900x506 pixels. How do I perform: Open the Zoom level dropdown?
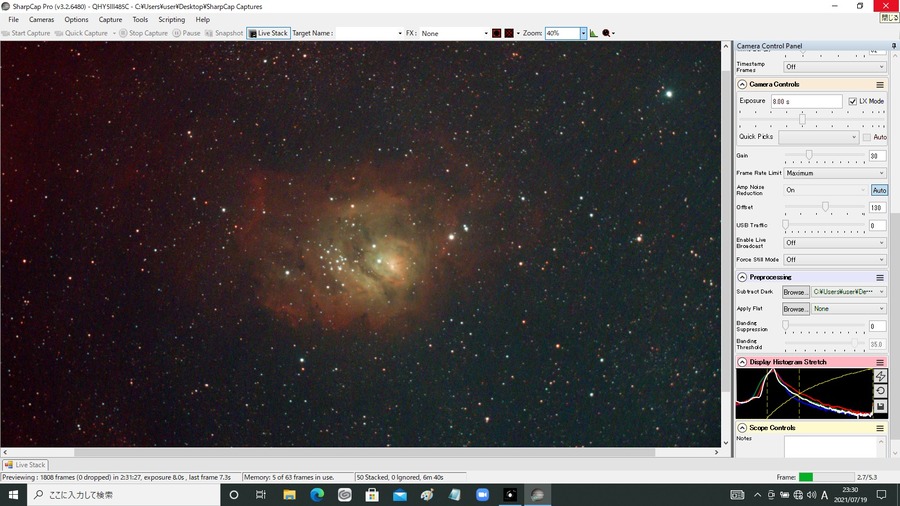point(583,33)
